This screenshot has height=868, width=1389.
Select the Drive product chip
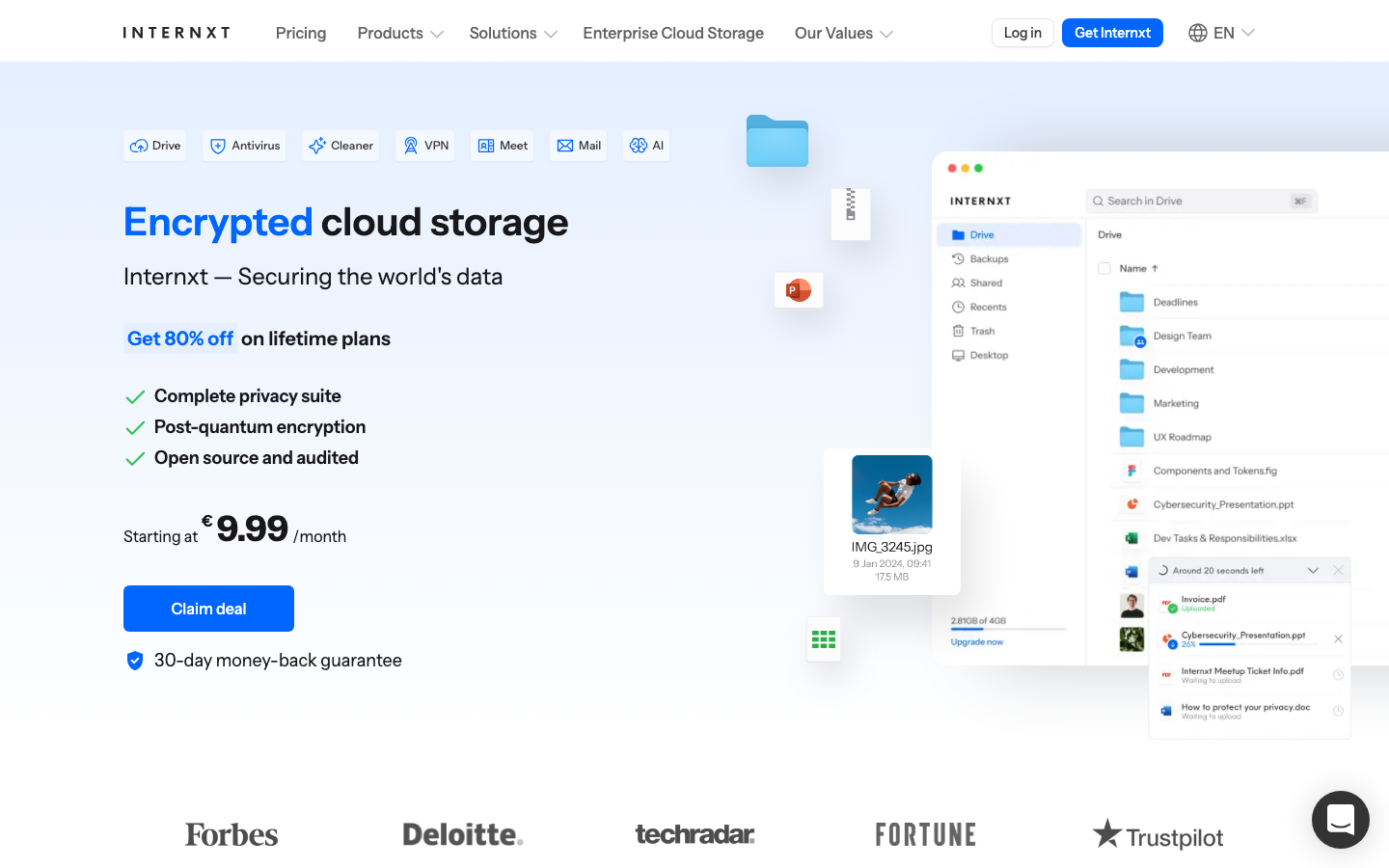coord(155,146)
